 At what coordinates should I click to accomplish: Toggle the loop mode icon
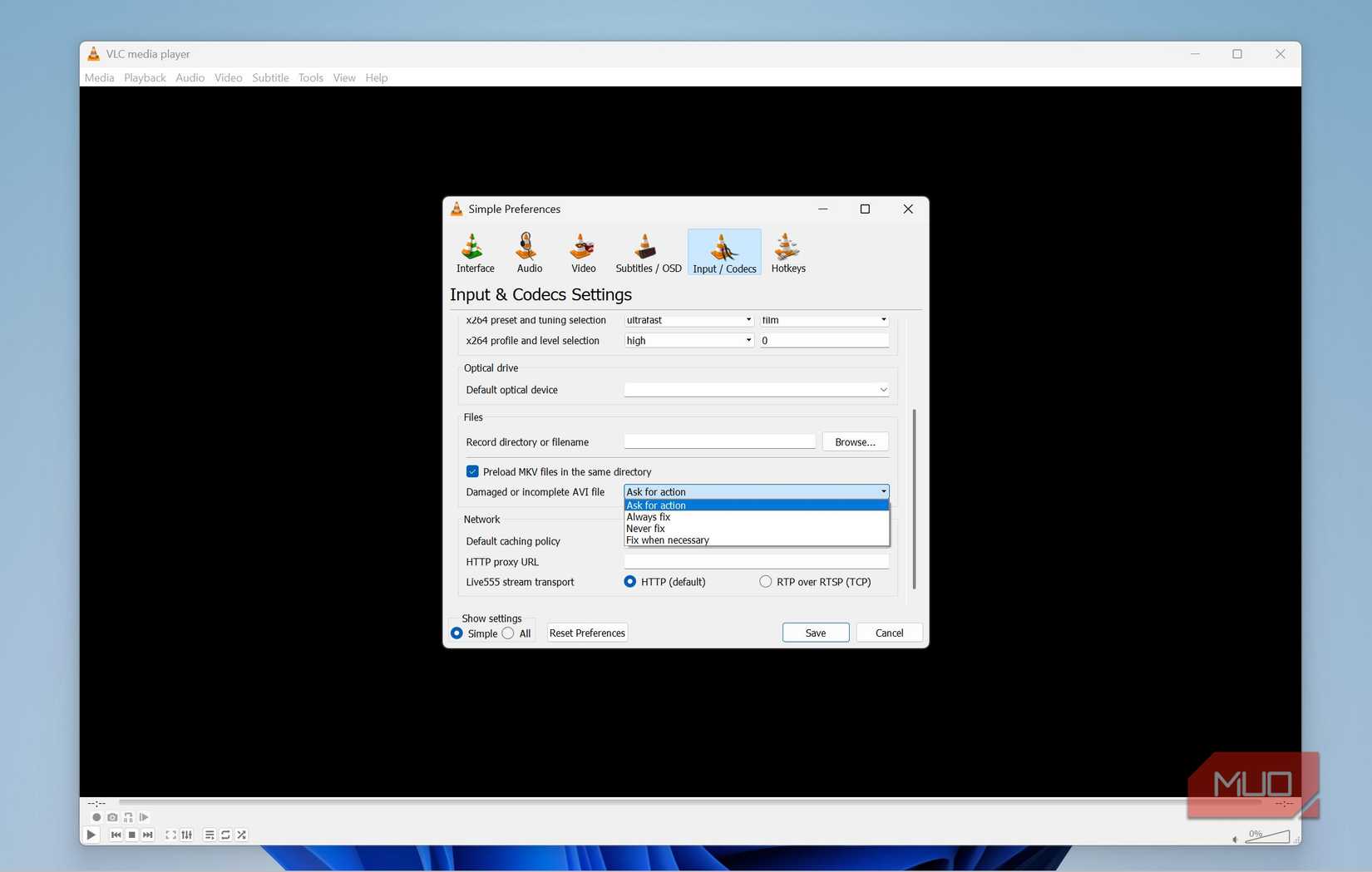[x=225, y=835]
